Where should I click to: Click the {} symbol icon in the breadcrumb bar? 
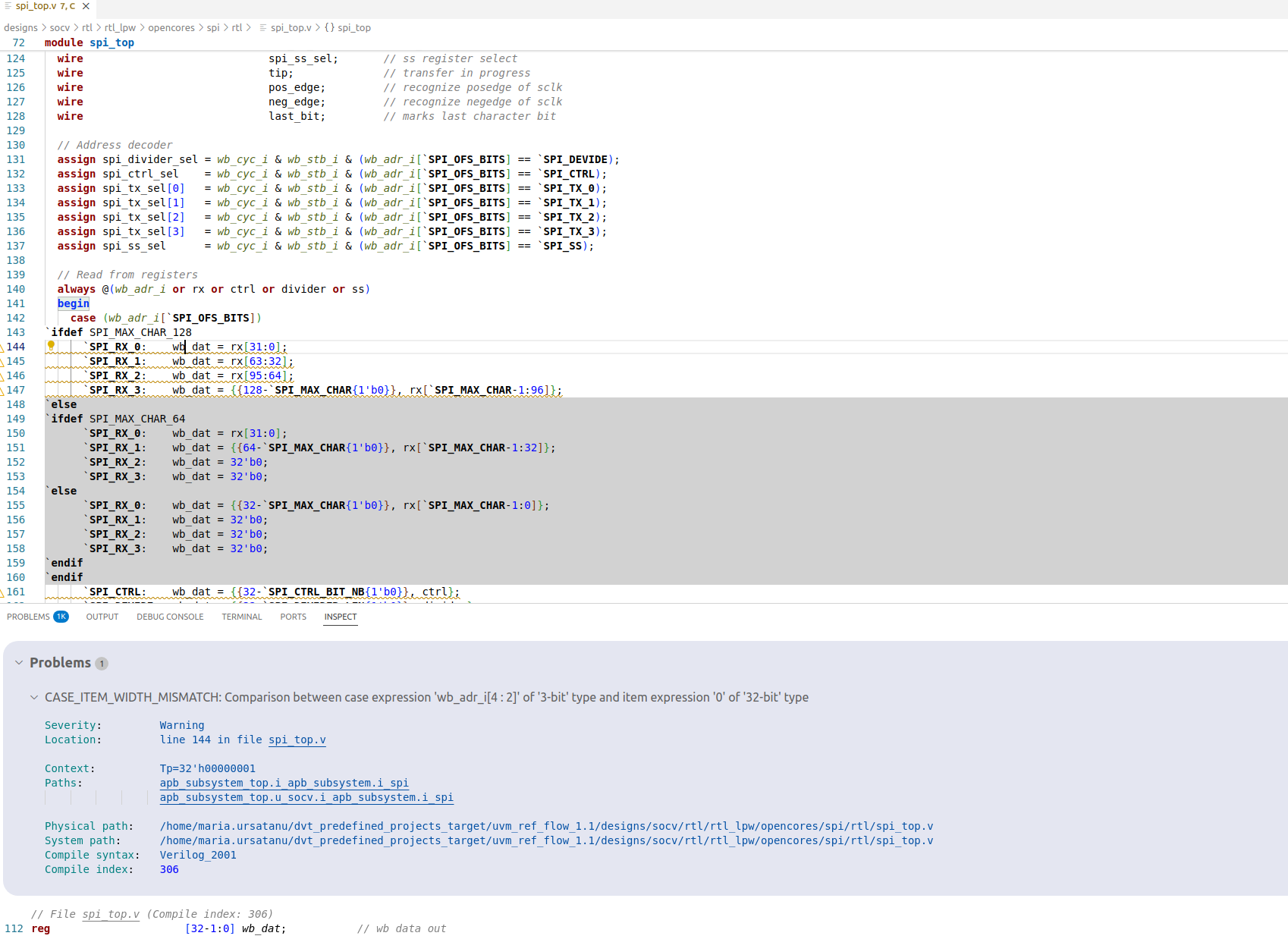coord(327,27)
